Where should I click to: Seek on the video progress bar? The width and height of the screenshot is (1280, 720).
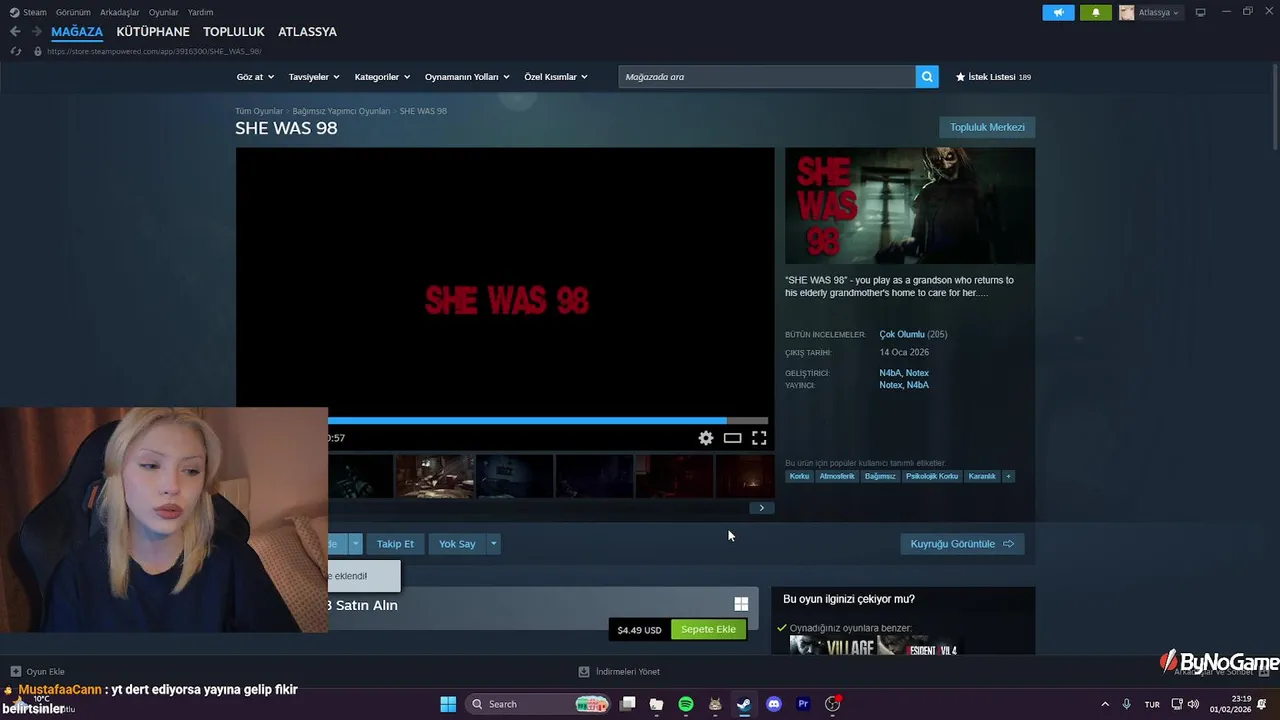(548, 421)
